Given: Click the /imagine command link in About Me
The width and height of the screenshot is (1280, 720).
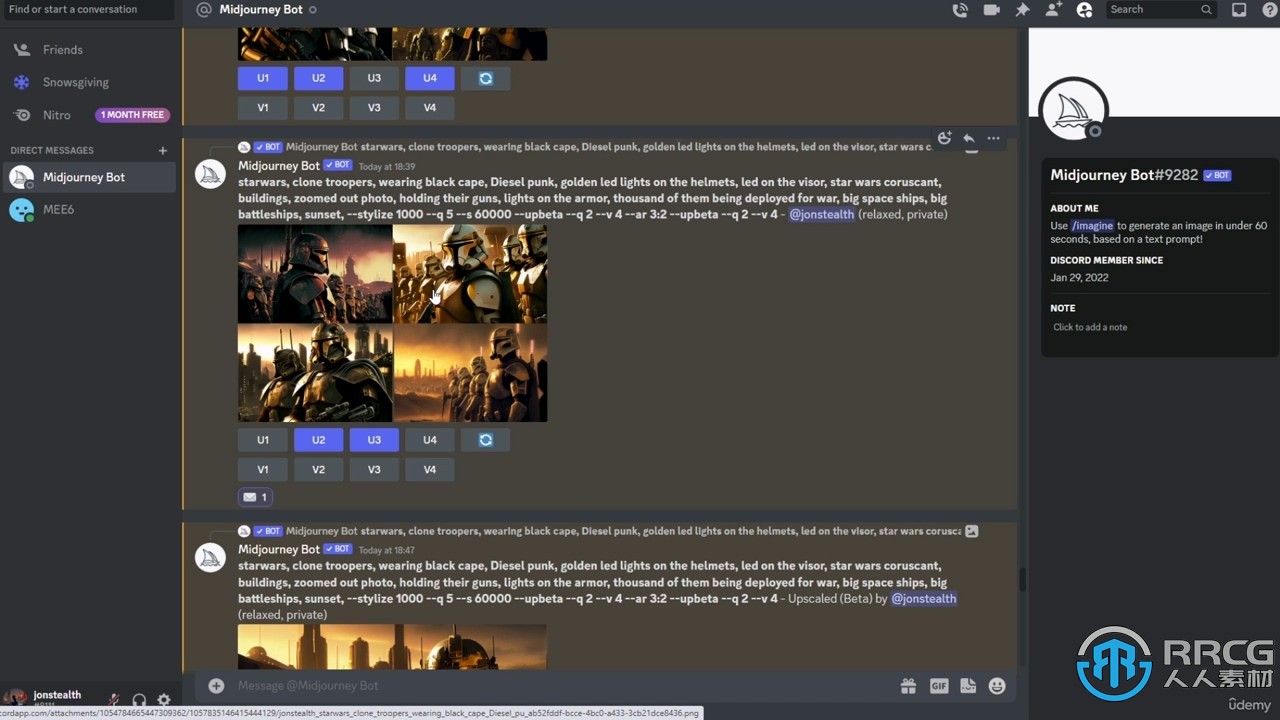Looking at the screenshot, I should 1092,226.
